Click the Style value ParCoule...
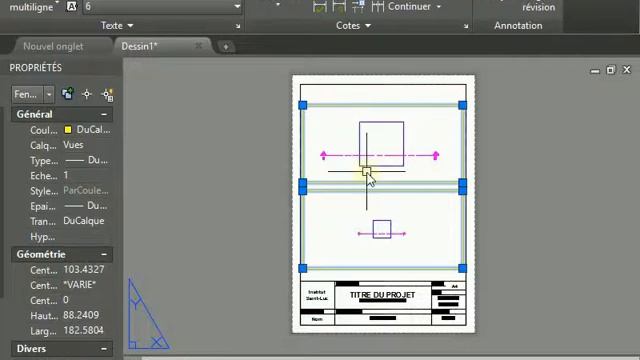The width and height of the screenshot is (640, 360). (86, 191)
